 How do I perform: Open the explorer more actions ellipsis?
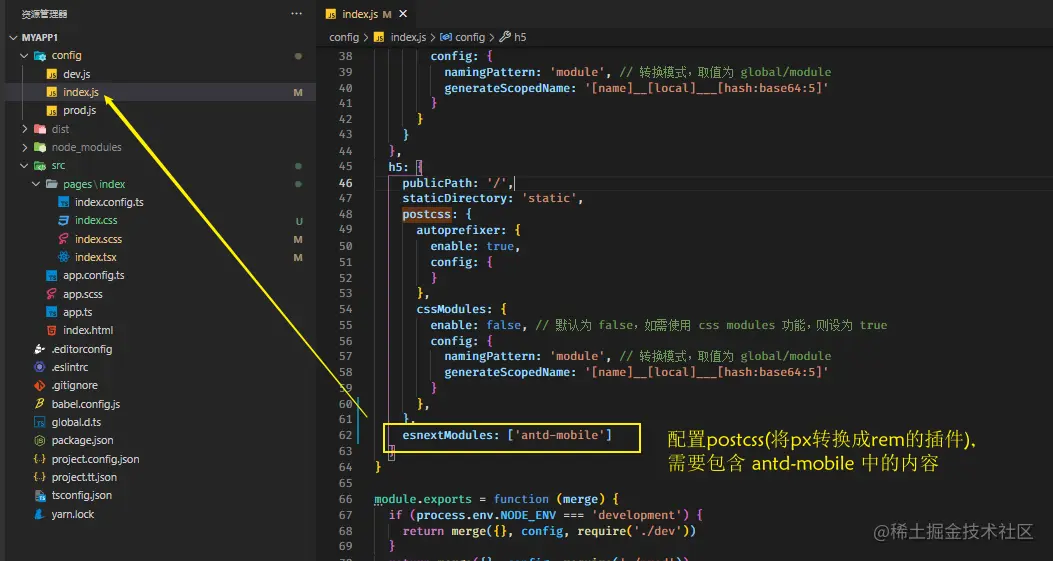click(x=296, y=13)
